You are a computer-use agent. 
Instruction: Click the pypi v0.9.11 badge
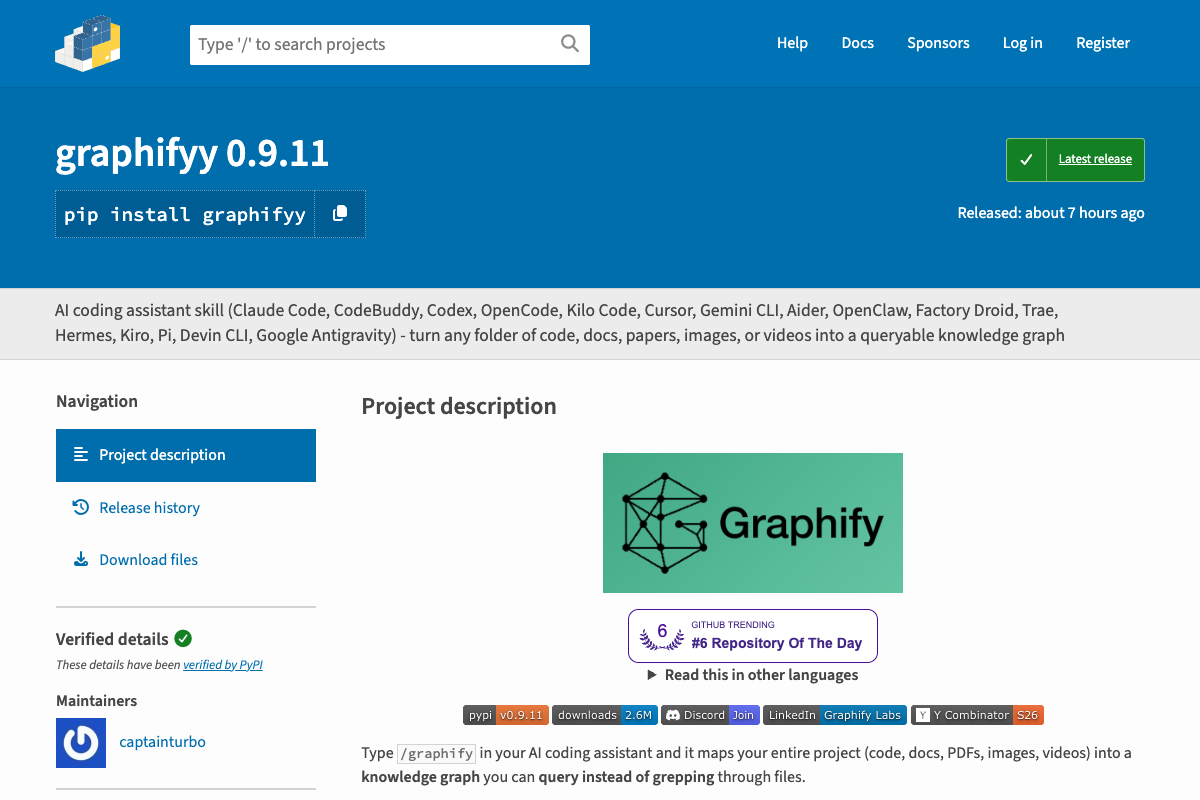pos(506,715)
